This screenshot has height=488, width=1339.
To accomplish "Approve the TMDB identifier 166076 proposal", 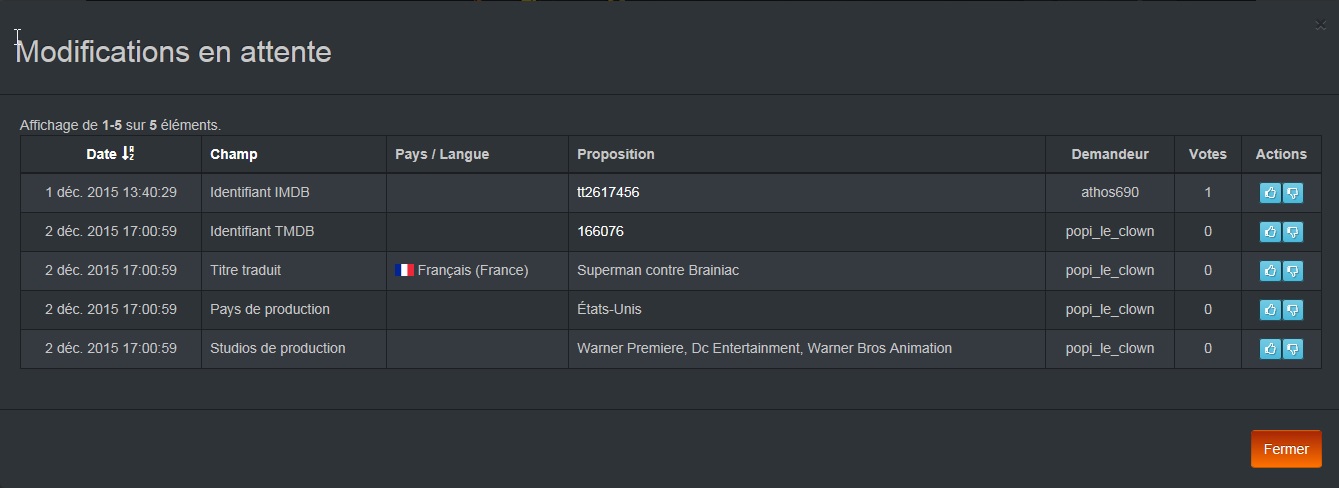I will click(x=1270, y=232).
